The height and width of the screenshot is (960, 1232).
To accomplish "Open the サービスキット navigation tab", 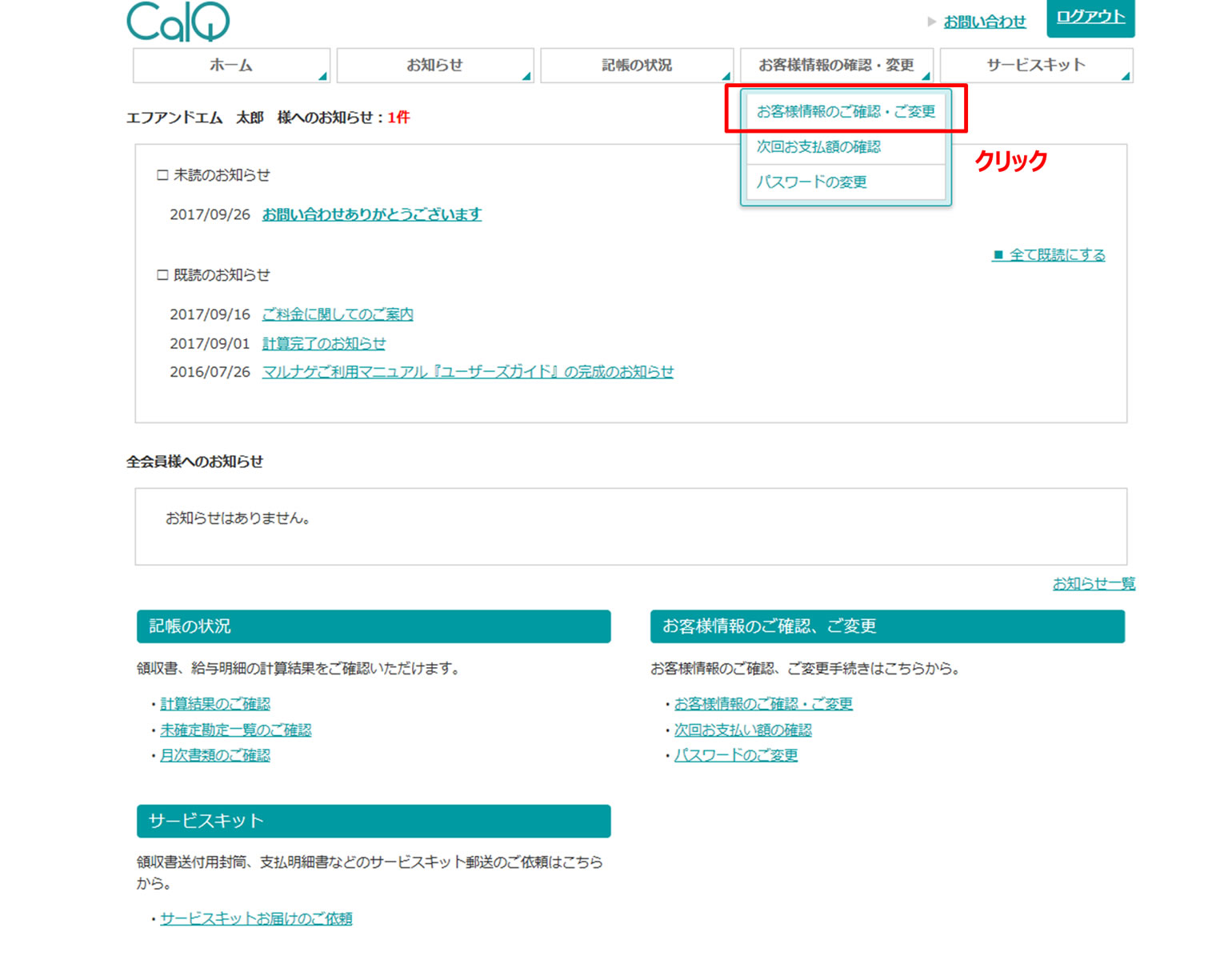I will pos(1036,66).
